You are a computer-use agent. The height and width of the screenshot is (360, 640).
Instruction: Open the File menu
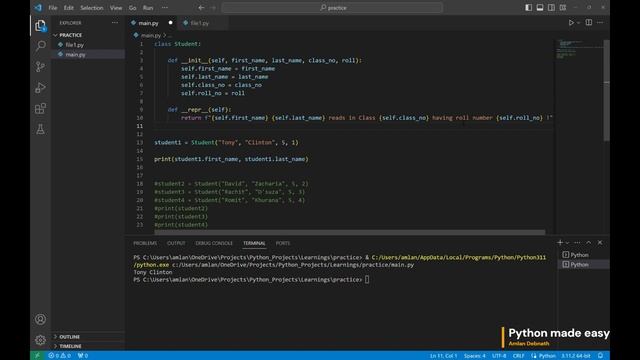(x=53, y=8)
